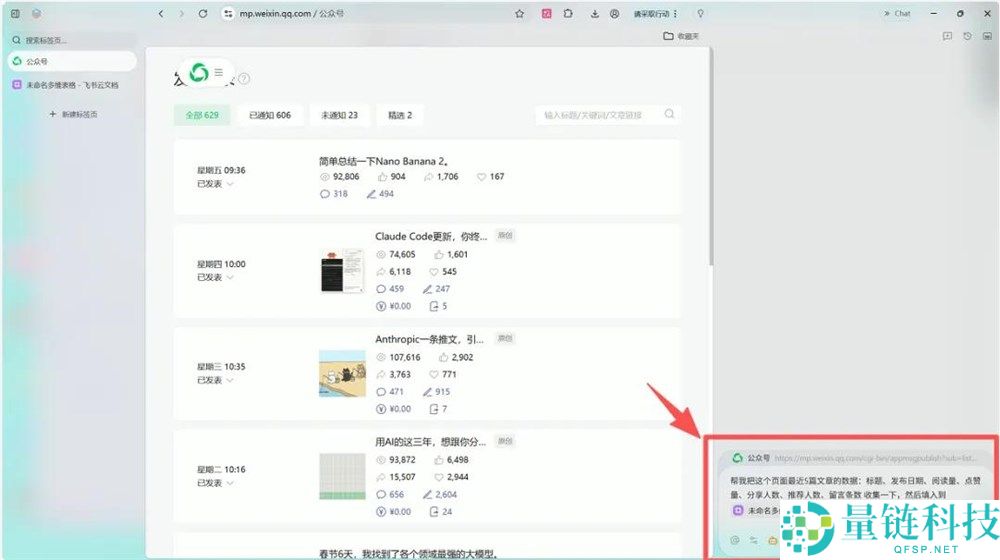Click the view count 107,616

coord(405,357)
